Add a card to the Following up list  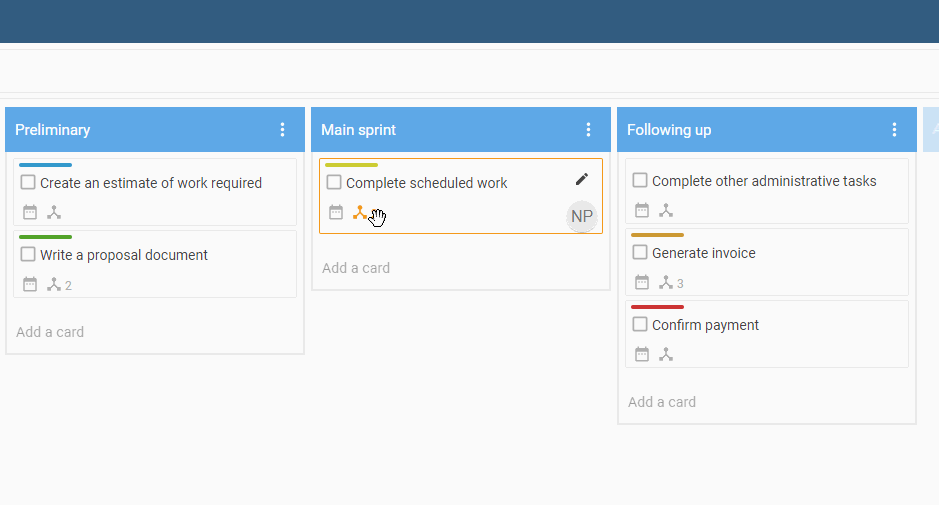tap(662, 402)
